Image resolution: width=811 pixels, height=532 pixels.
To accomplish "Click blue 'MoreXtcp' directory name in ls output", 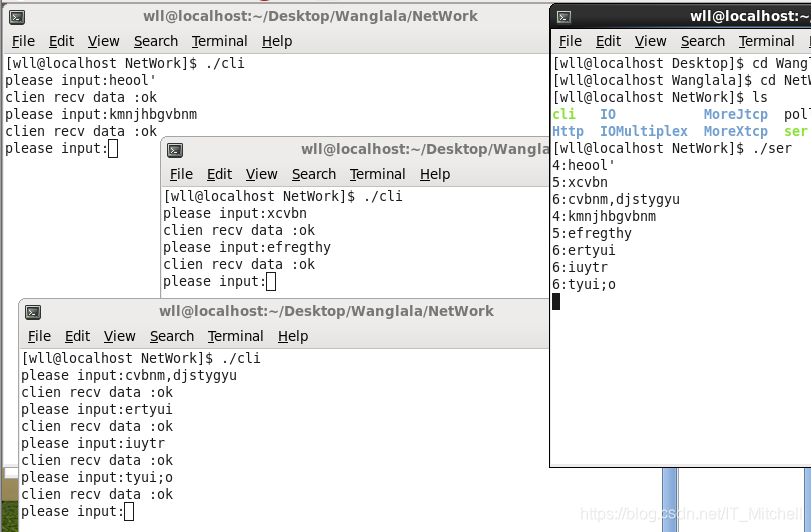I will 735,131.
